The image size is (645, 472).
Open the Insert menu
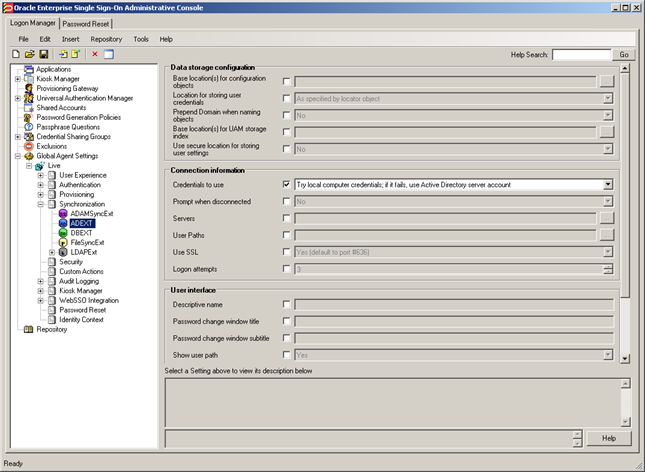[x=70, y=39]
